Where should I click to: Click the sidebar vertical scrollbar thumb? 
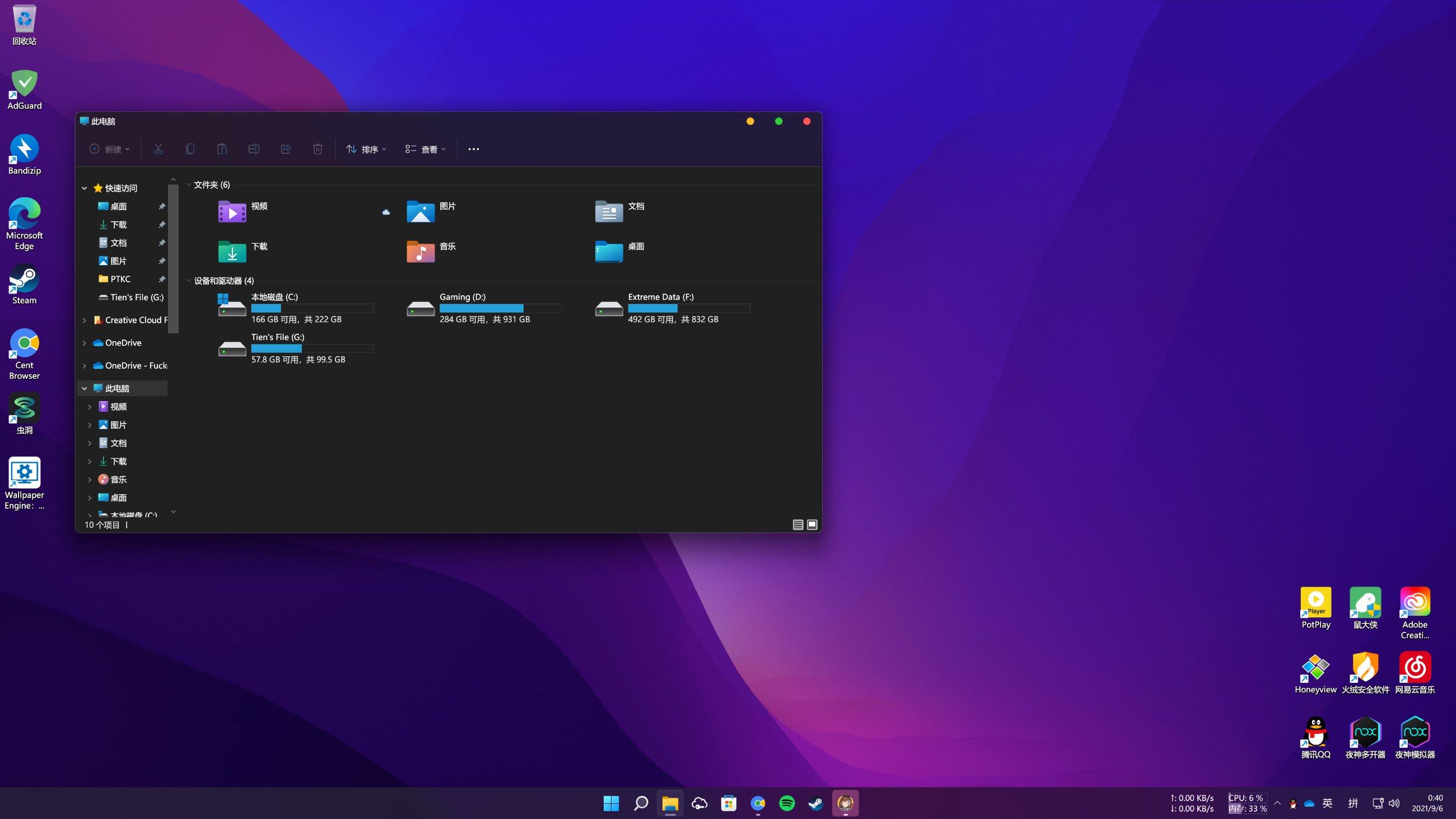pos(174,259)
